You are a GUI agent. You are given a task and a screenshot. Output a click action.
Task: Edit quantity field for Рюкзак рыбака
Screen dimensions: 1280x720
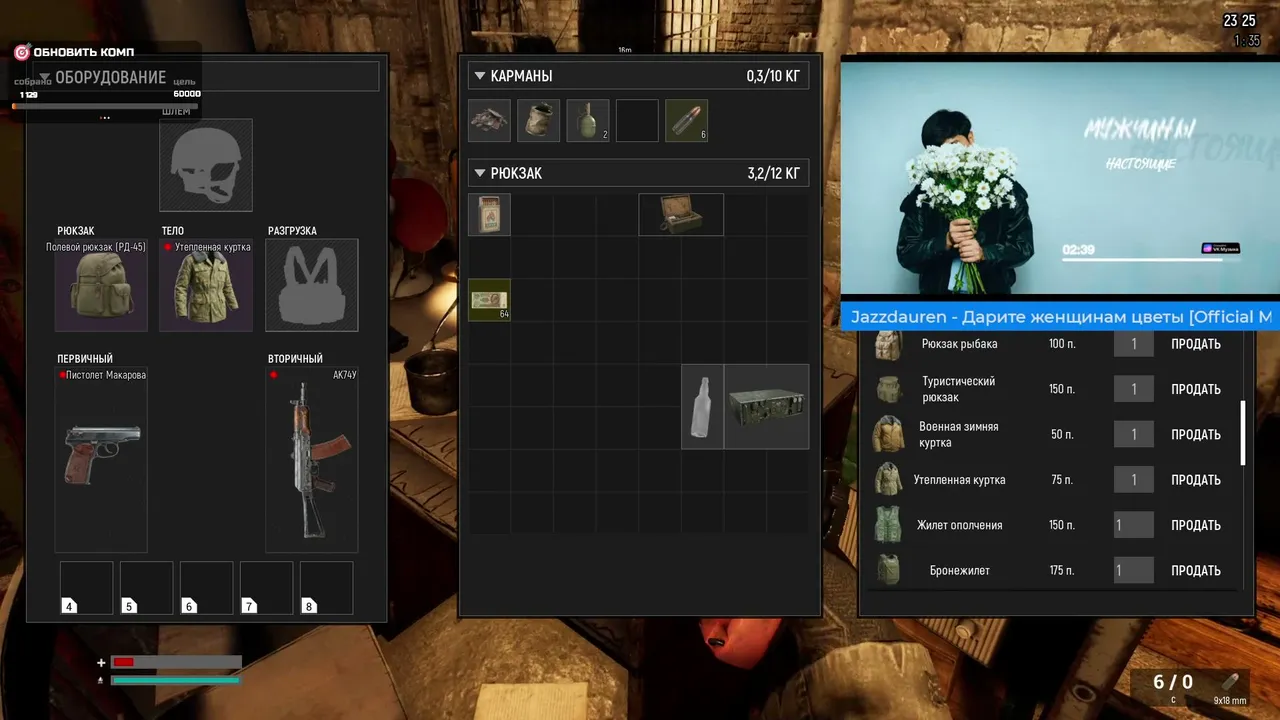click(x=1133, y=344)
